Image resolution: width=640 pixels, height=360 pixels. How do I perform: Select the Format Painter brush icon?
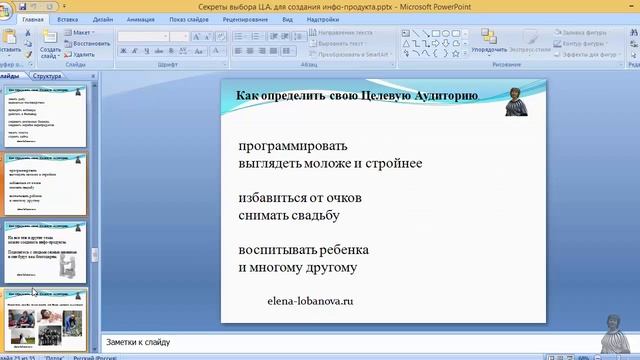click(28, 54)
